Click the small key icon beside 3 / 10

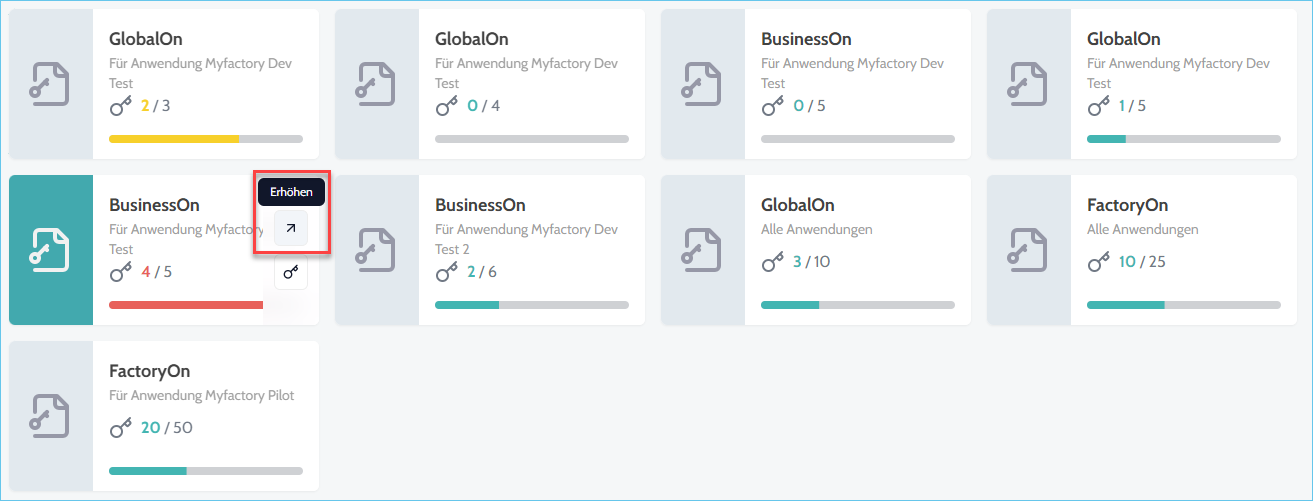773,262
